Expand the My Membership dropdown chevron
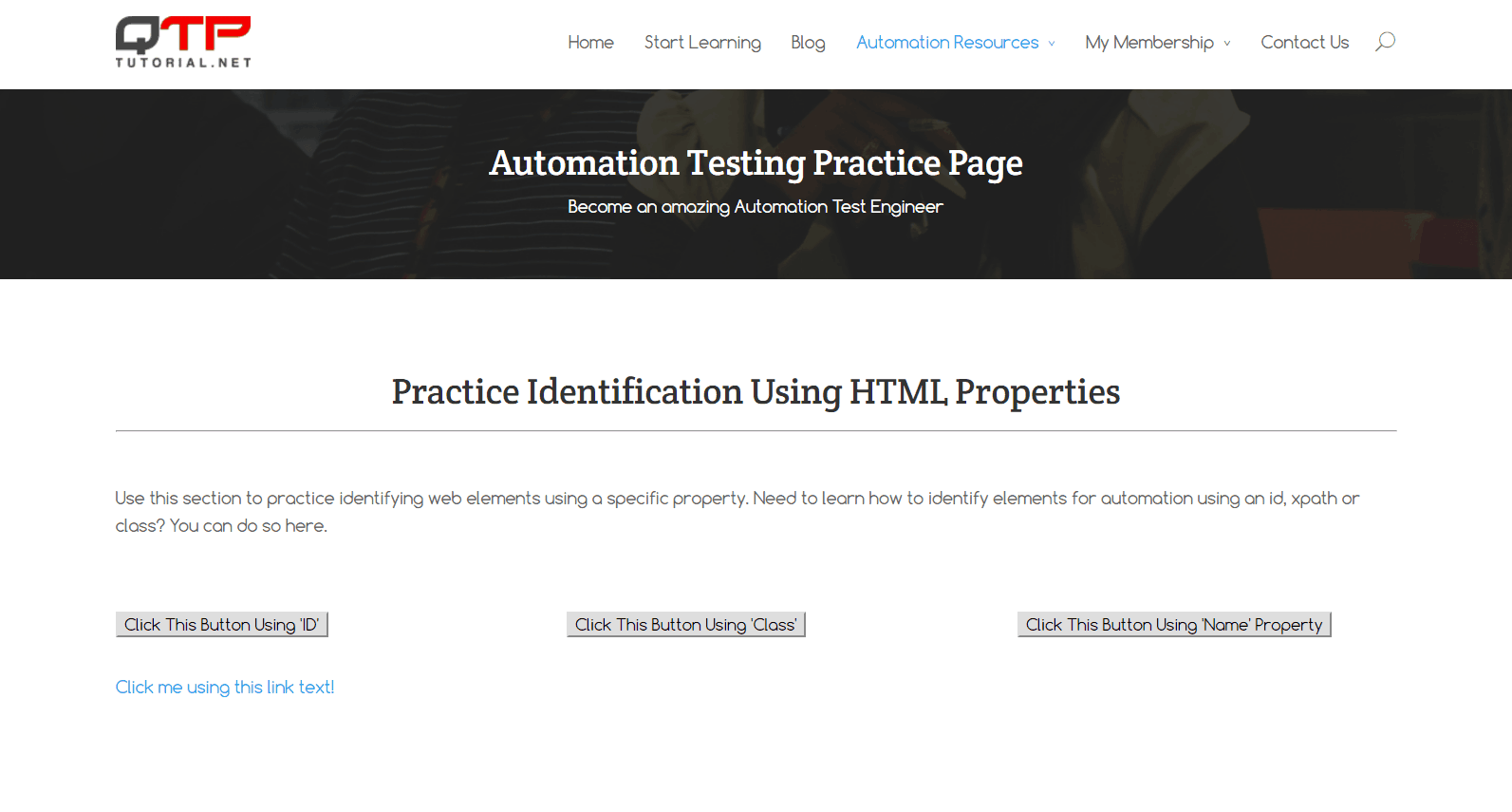The height and width of the screenshot is (812, 1512). pyautogui.click(x=1227, y=44)
